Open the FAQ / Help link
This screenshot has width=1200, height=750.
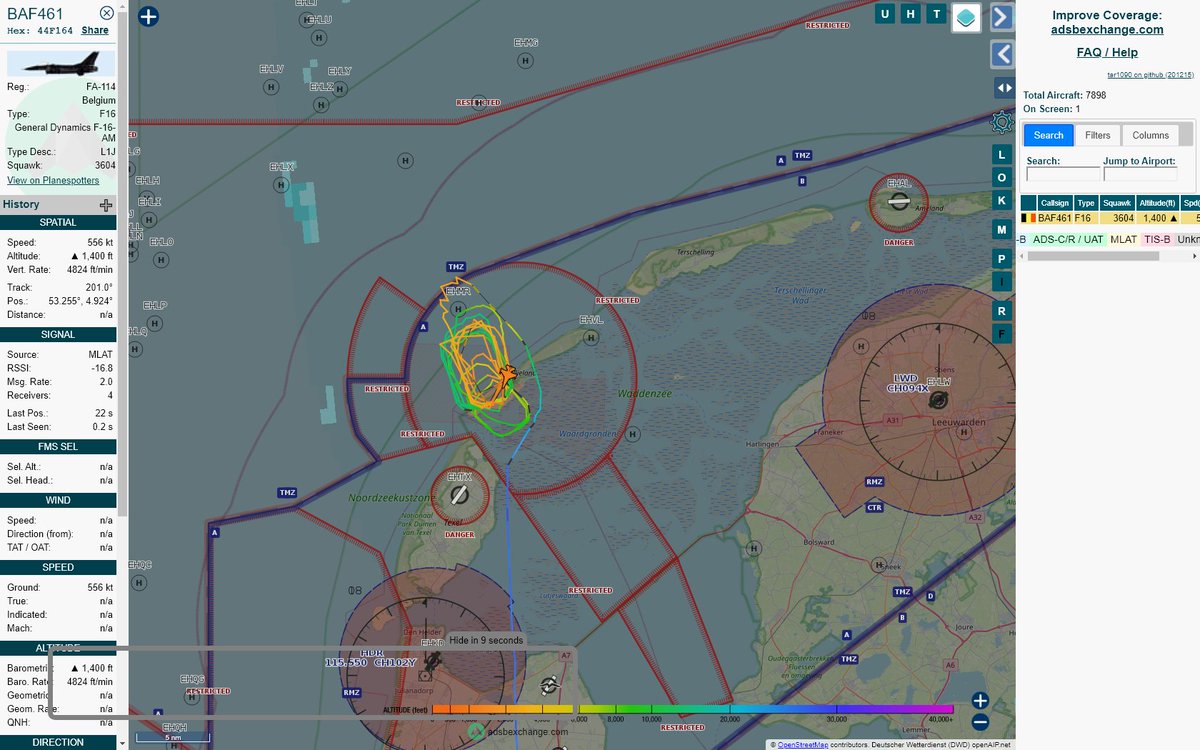tap(1107, 52)
